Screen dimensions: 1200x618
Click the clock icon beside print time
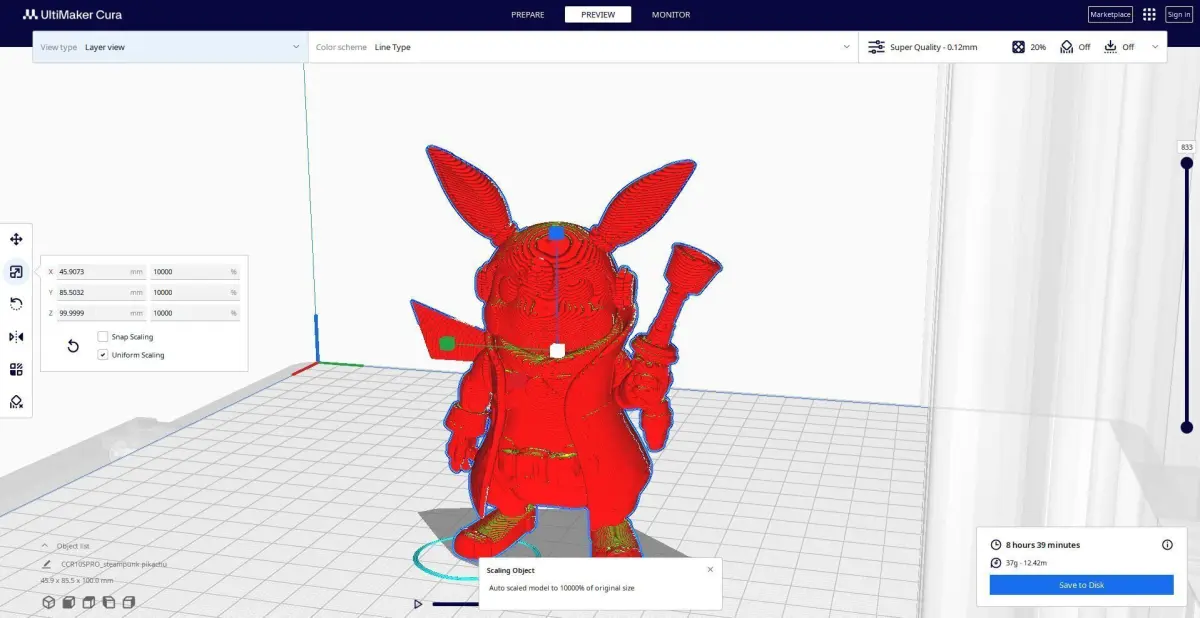[995, 545]
